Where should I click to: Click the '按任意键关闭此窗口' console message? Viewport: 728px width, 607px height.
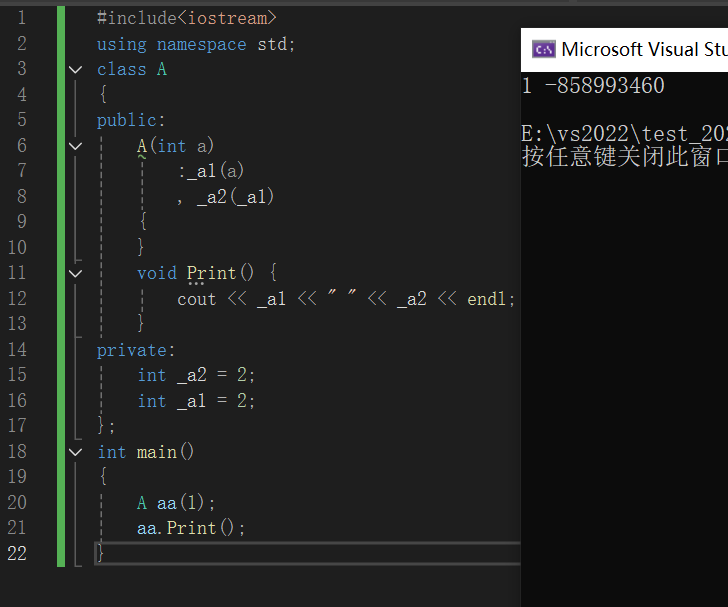pos(624,156)
